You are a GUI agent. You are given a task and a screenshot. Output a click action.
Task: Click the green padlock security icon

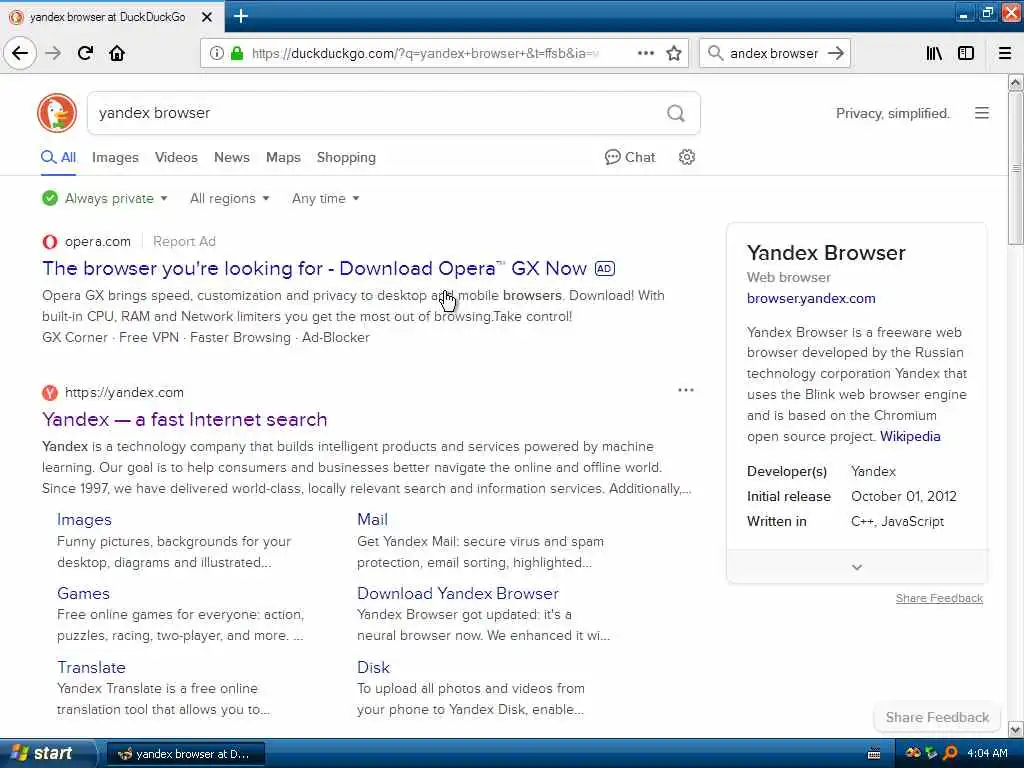(x=237, y=54)
